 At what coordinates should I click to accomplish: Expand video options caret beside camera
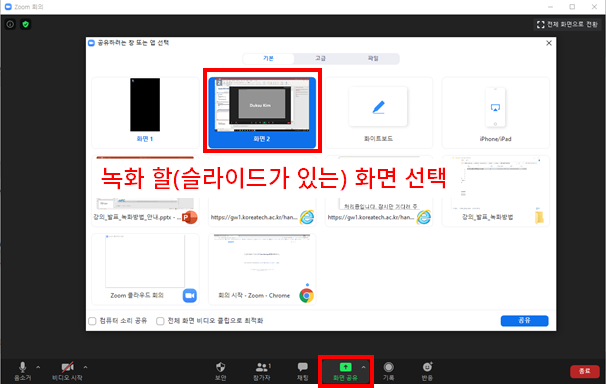(x=85, y=367)
